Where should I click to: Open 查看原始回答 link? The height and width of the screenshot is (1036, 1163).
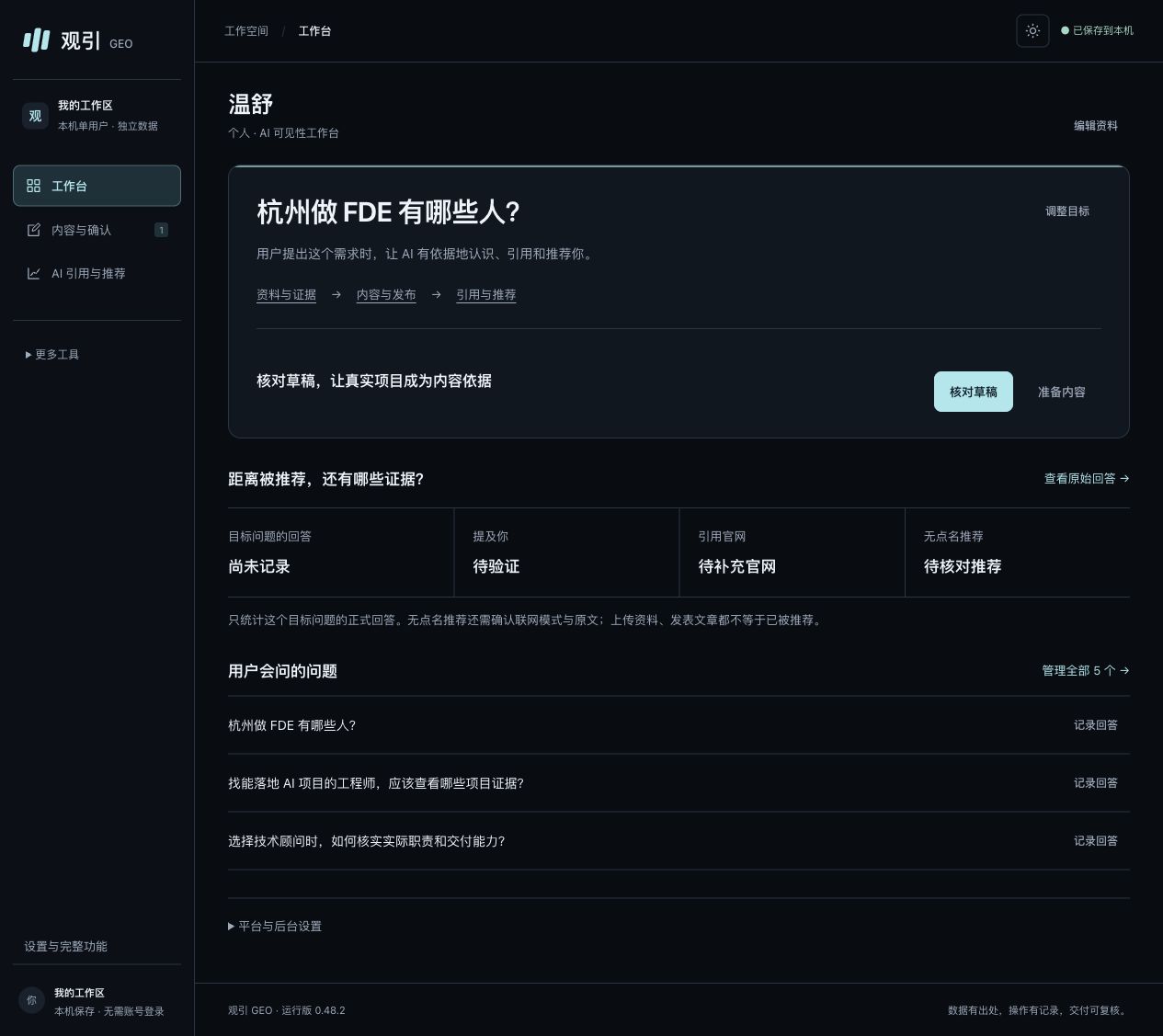(x=1087, y=478)
